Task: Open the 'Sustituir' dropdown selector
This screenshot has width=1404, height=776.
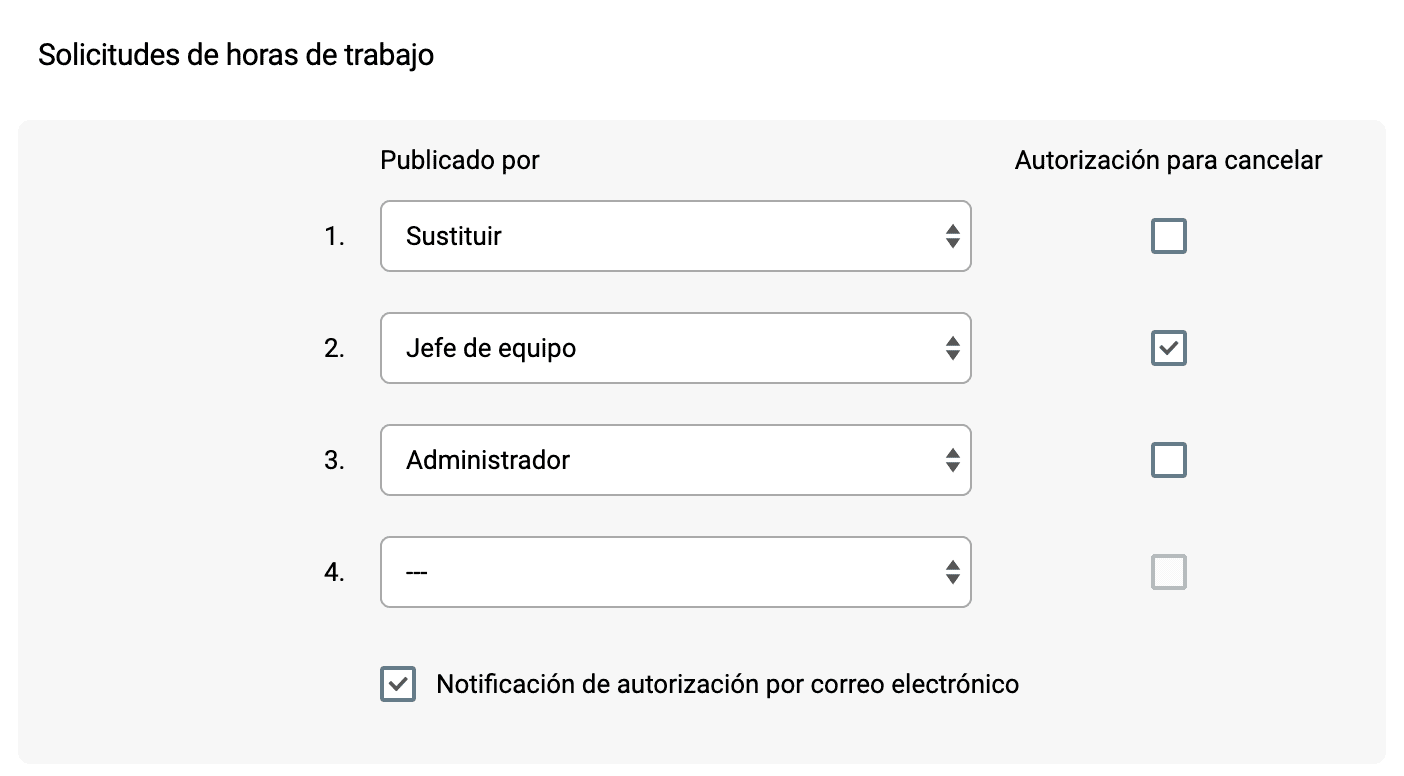Action: tap(675, 235)
